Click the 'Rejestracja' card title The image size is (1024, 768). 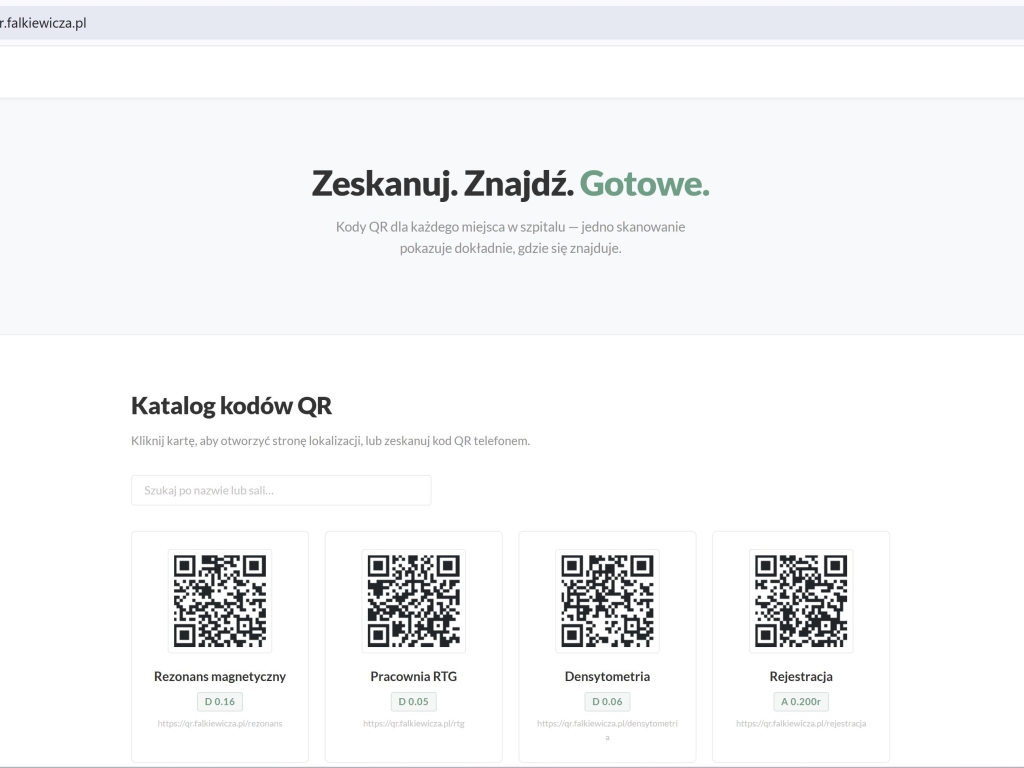pos(801,677)
